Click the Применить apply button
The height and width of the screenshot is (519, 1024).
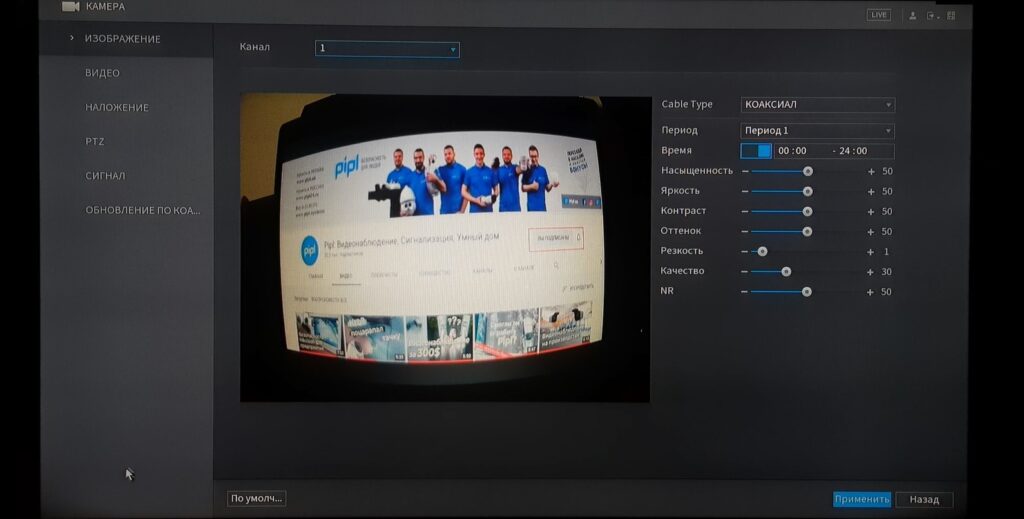(x=862, y=499)
